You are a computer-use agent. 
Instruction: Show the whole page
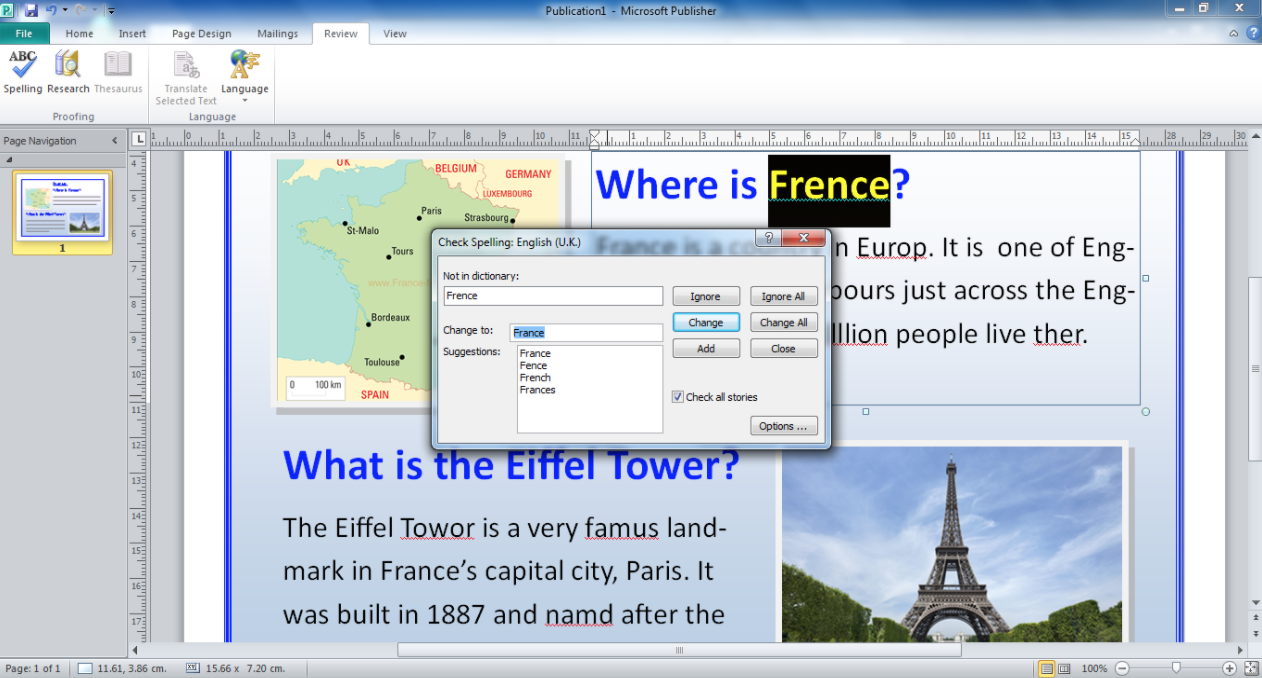1250,668
